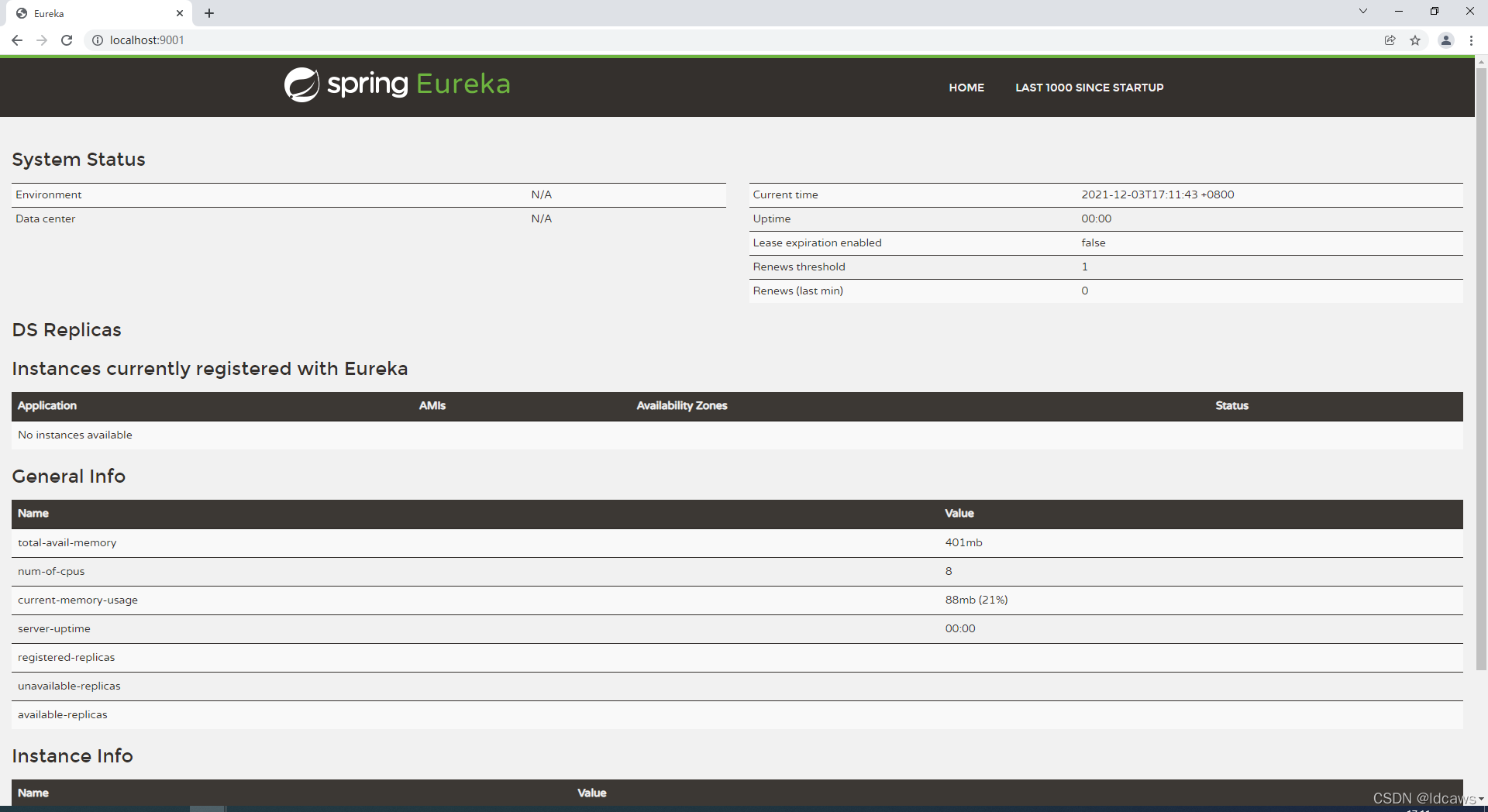Click scrollbar up arrow
Screen dimensions: 1488x812
1481,60
